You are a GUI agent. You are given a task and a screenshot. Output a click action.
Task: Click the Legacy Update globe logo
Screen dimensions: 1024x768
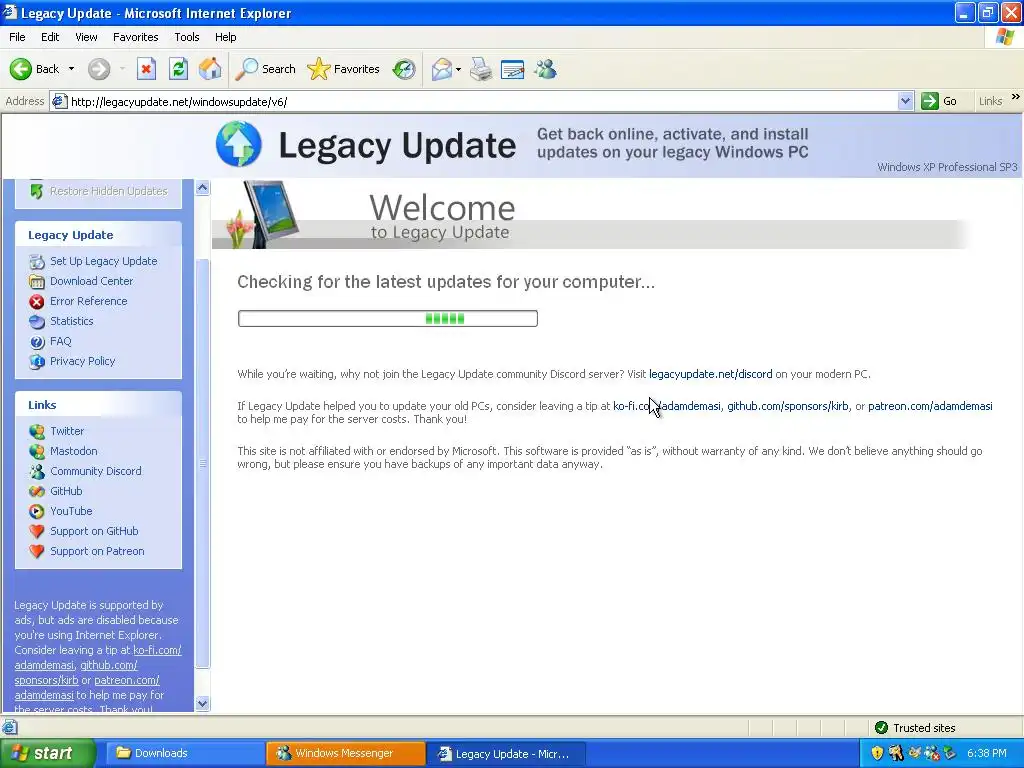(x=239, y=144)
